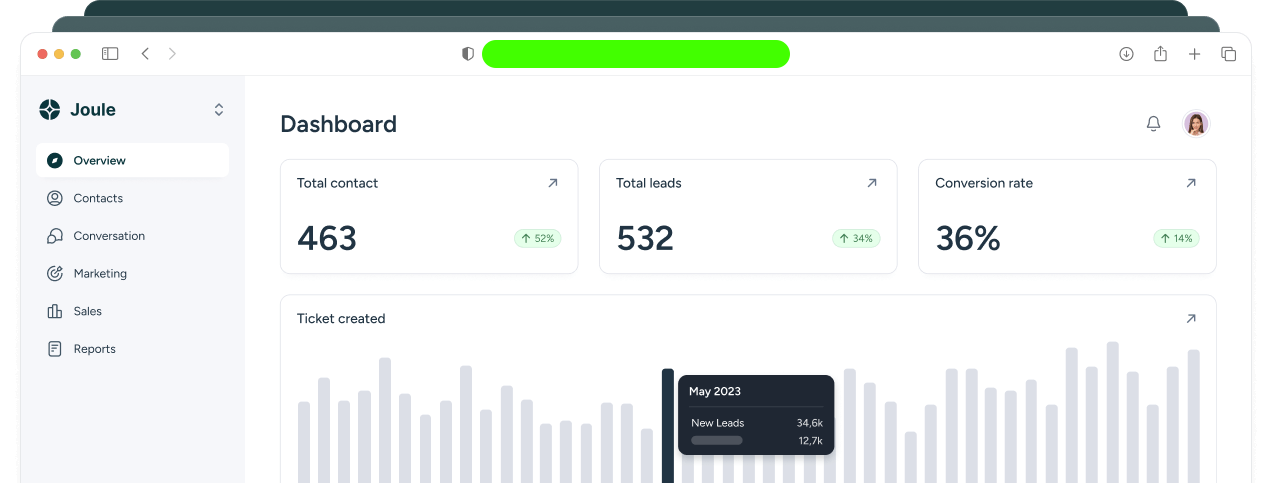Open Conversion rate details arrow
This screenshot has width=1272, height=483.
1191,183
